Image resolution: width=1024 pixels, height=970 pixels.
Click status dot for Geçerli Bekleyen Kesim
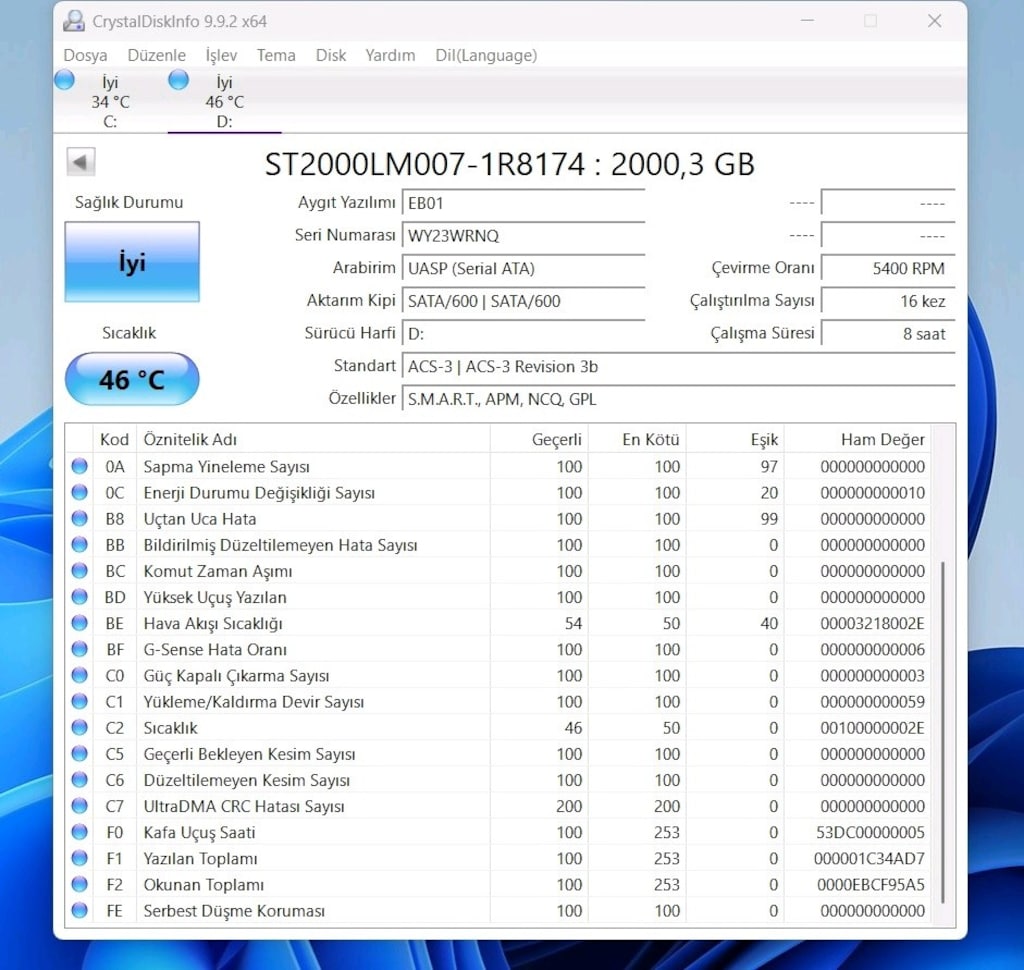click(80, 753)
